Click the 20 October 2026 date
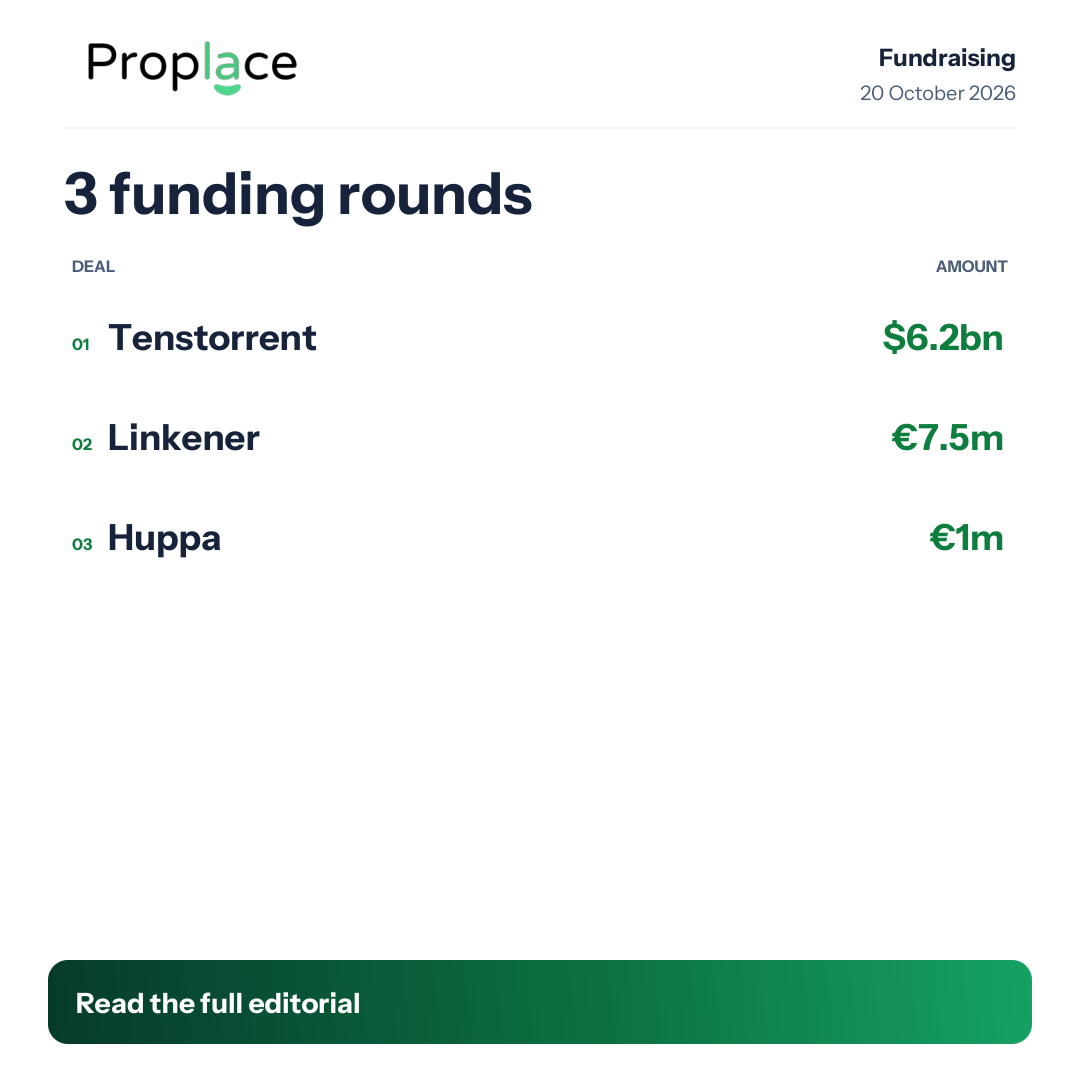 pyautogui.click(x=937, y=93)
